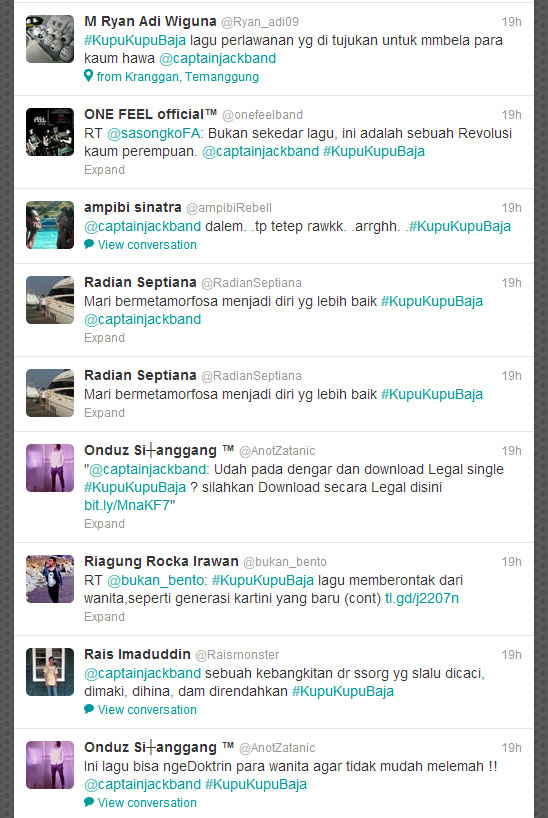Open the bit.ly/MnaKF7 download link

(x=127, y=506)
